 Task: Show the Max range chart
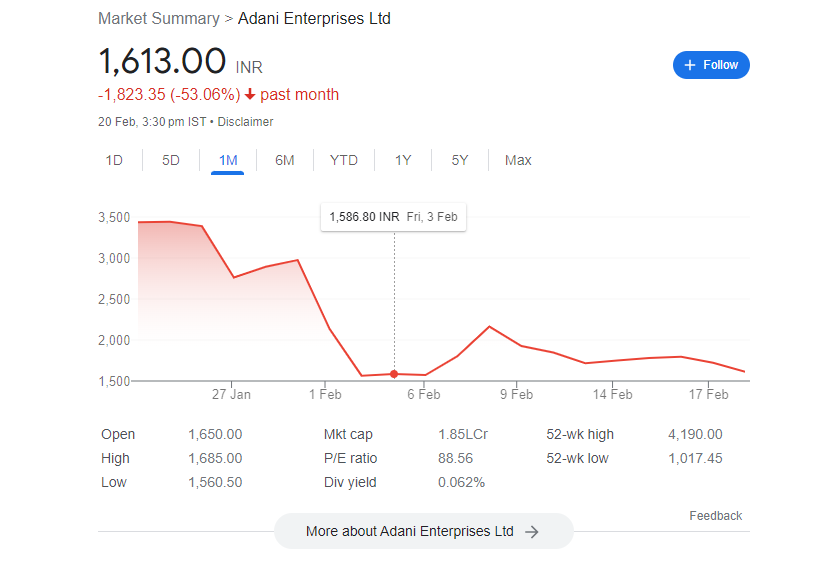tap(518, 160)
